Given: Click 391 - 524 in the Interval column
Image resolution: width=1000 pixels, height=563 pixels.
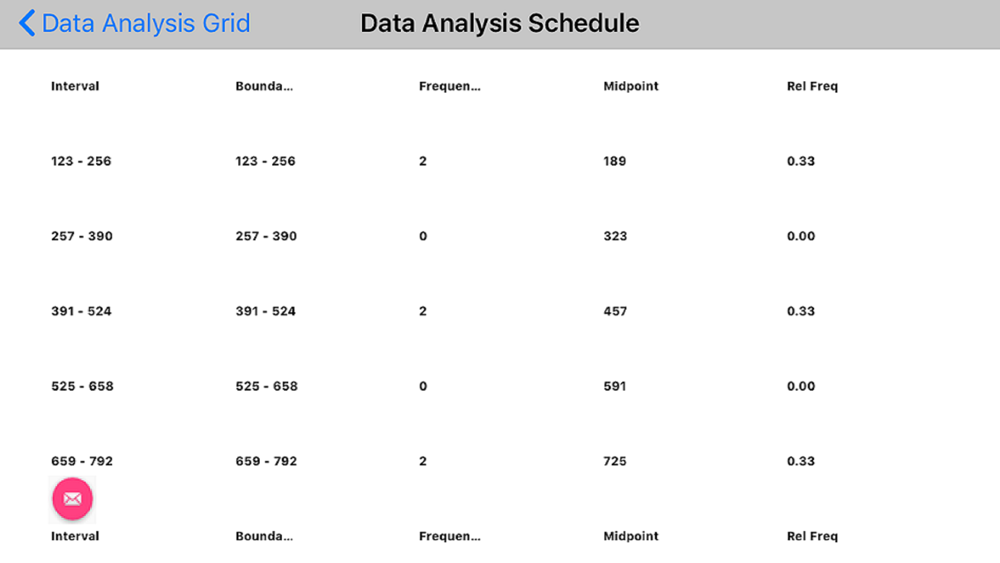Looking at the screenshot, I should (x=81, y=311).
